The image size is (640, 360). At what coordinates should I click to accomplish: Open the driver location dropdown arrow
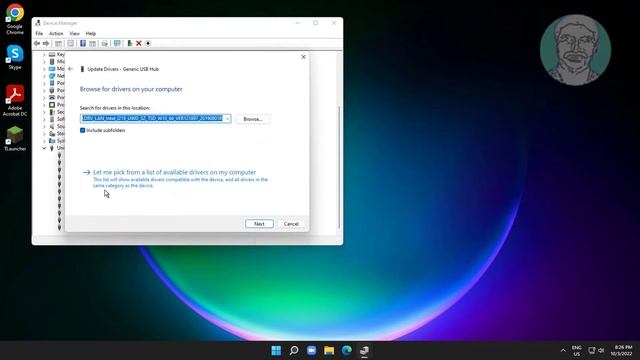click(x=227, y=118)
